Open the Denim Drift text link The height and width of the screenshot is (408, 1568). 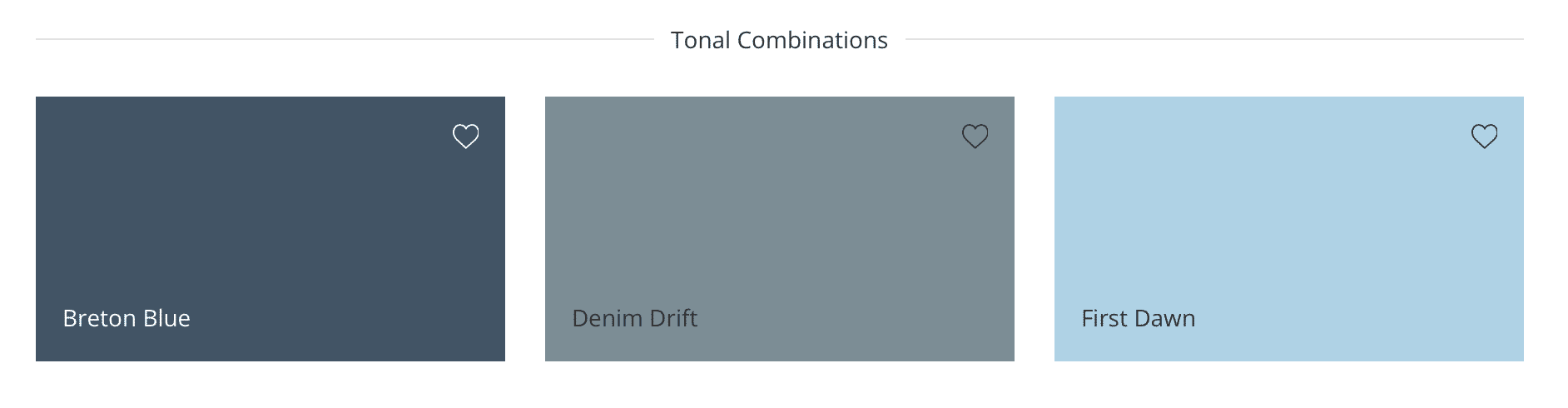(635, 318)
